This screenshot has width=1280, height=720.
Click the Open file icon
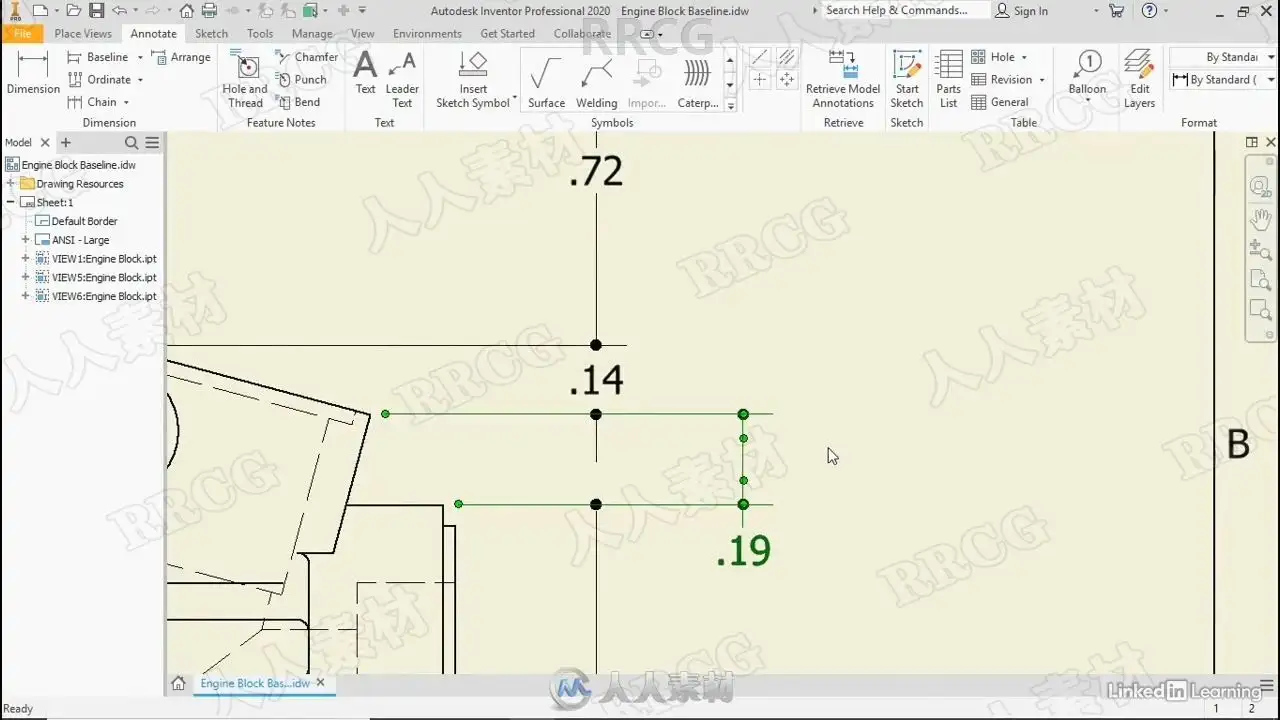(x=73, y=11)
